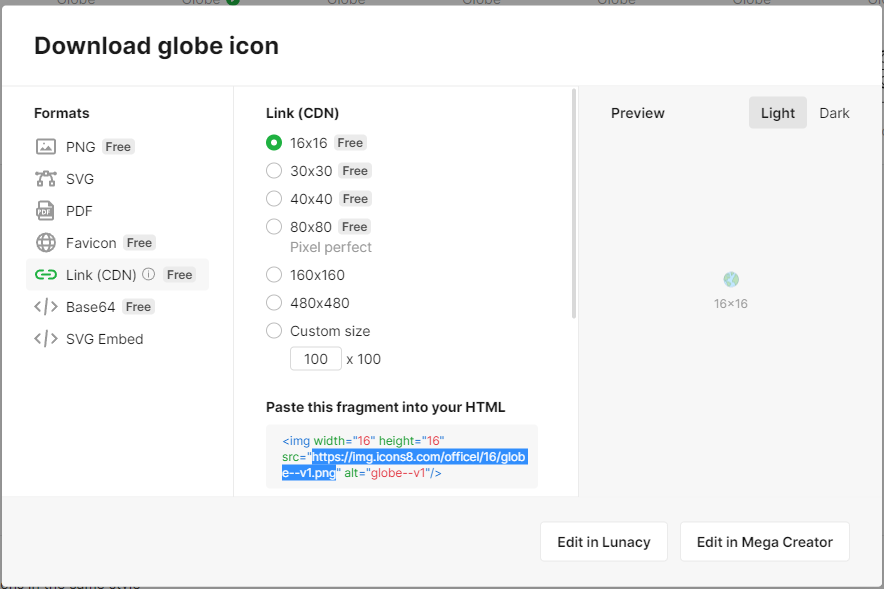884x589 pixels.
Task: Click the info icon beside Link (CDN)
Action: (149, 275)
